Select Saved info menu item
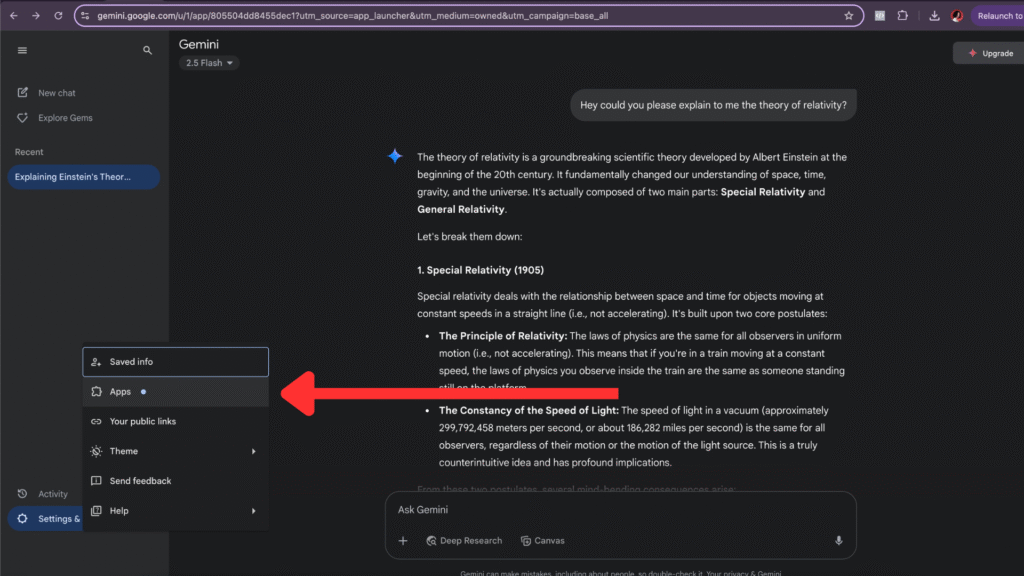Screen dimensions: 1024x576 pos(176,362)
